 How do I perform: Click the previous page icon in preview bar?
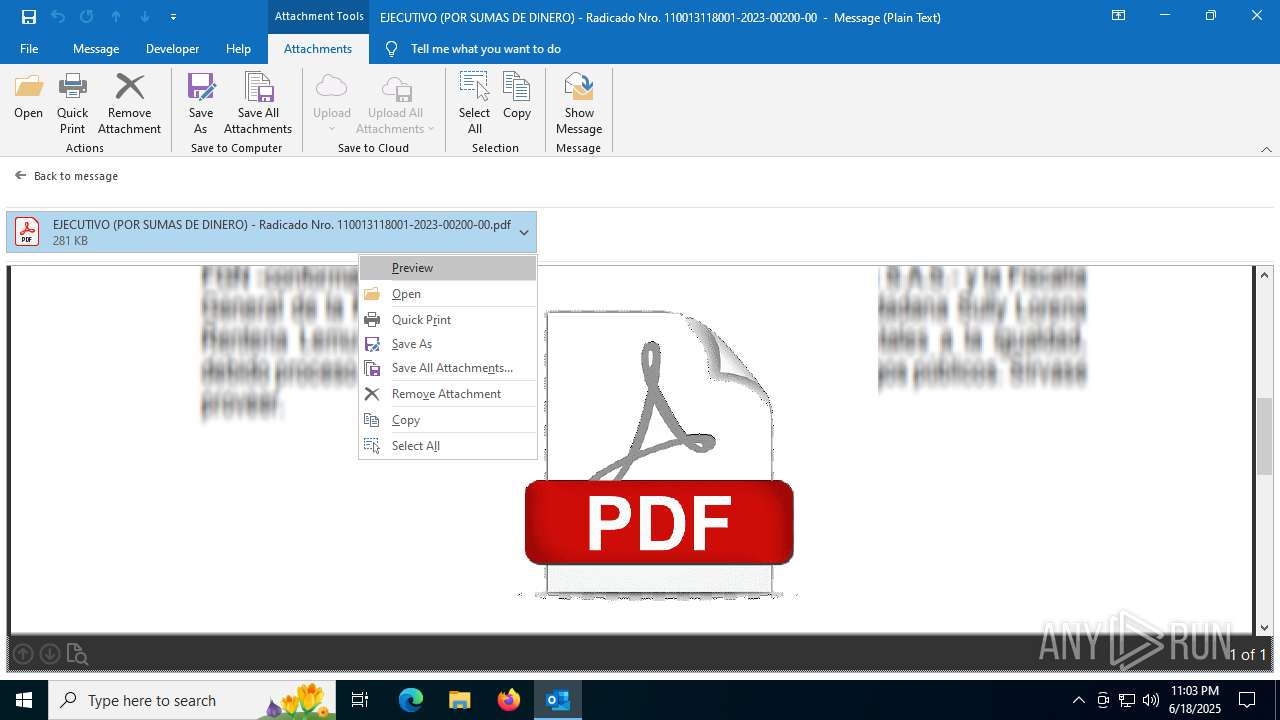coord(23,654)
